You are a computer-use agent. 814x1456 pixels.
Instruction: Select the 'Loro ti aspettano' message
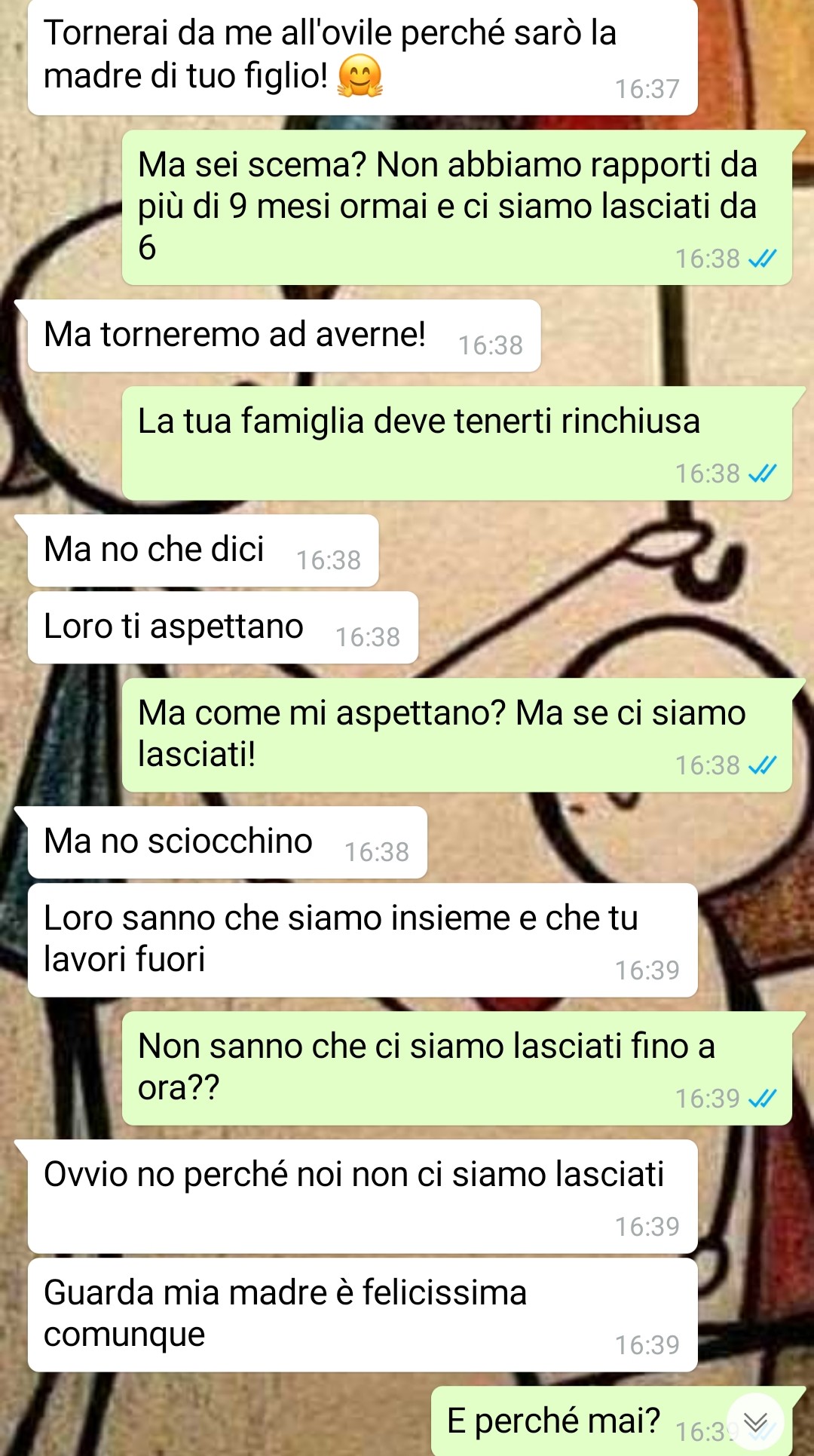click(223, 627)
